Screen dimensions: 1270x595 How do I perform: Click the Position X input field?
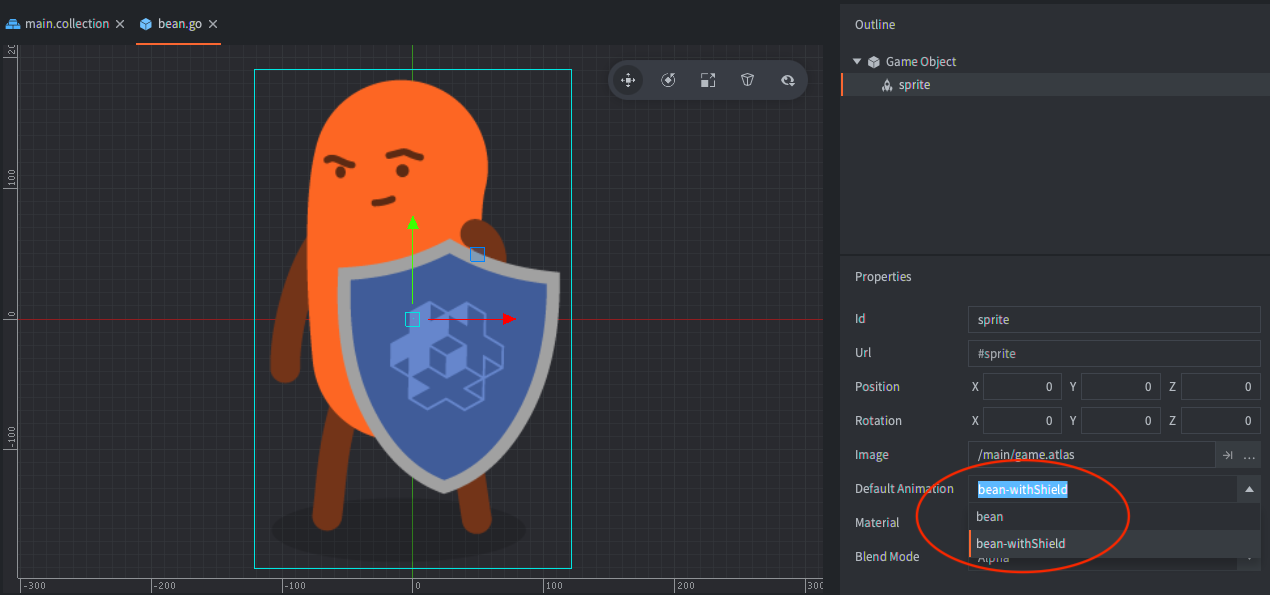[x=1022, y=386]
